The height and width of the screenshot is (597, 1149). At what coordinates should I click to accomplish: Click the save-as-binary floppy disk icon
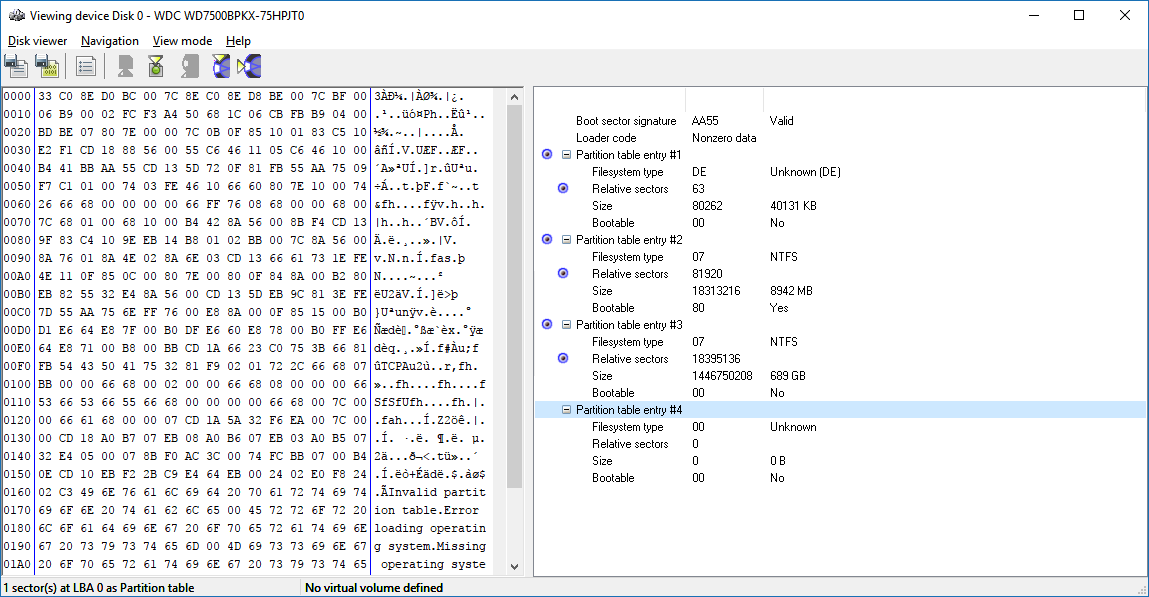click(46, 66)
